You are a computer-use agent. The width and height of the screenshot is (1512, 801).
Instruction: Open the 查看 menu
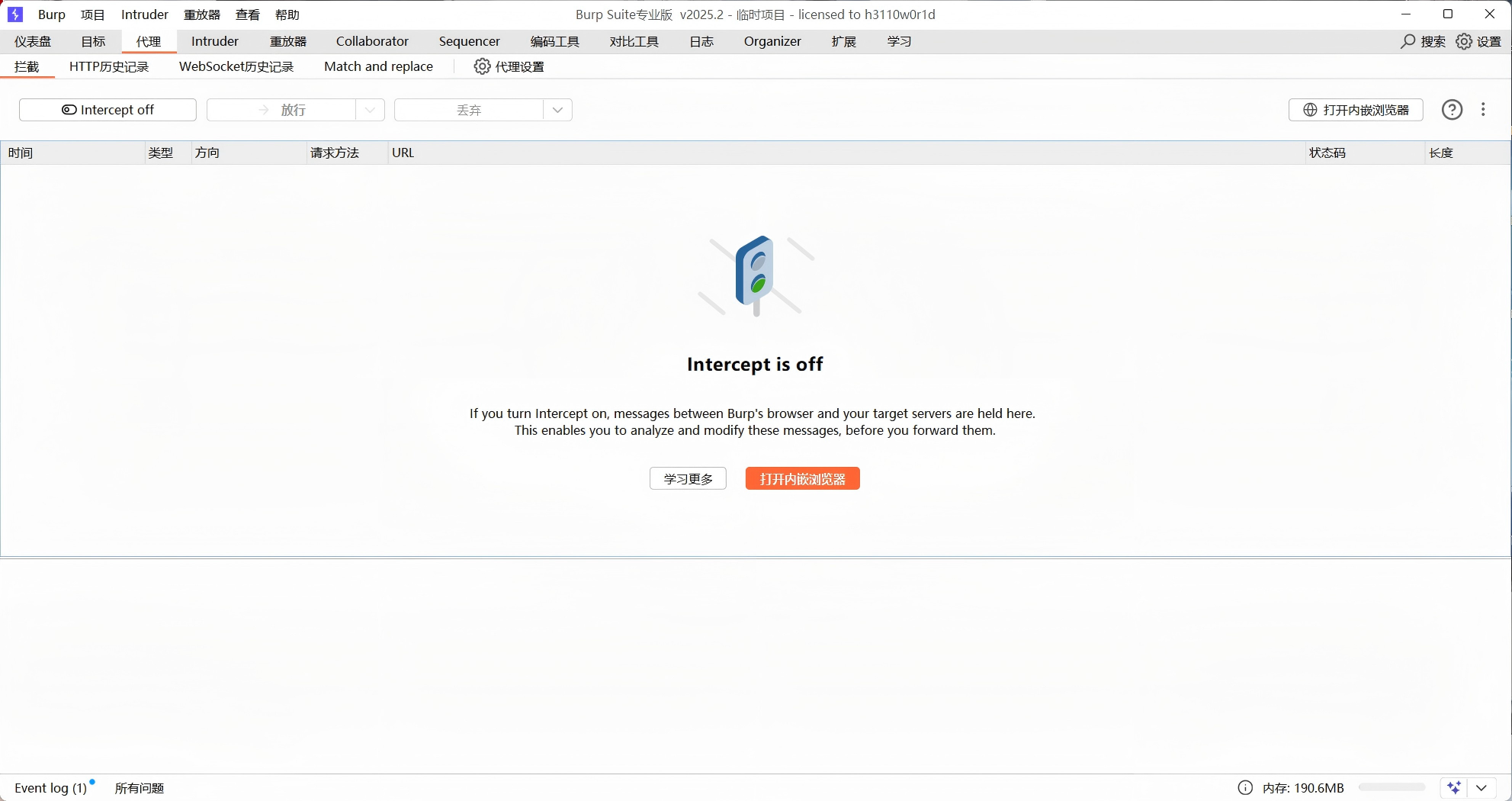[x=248, y=14]
